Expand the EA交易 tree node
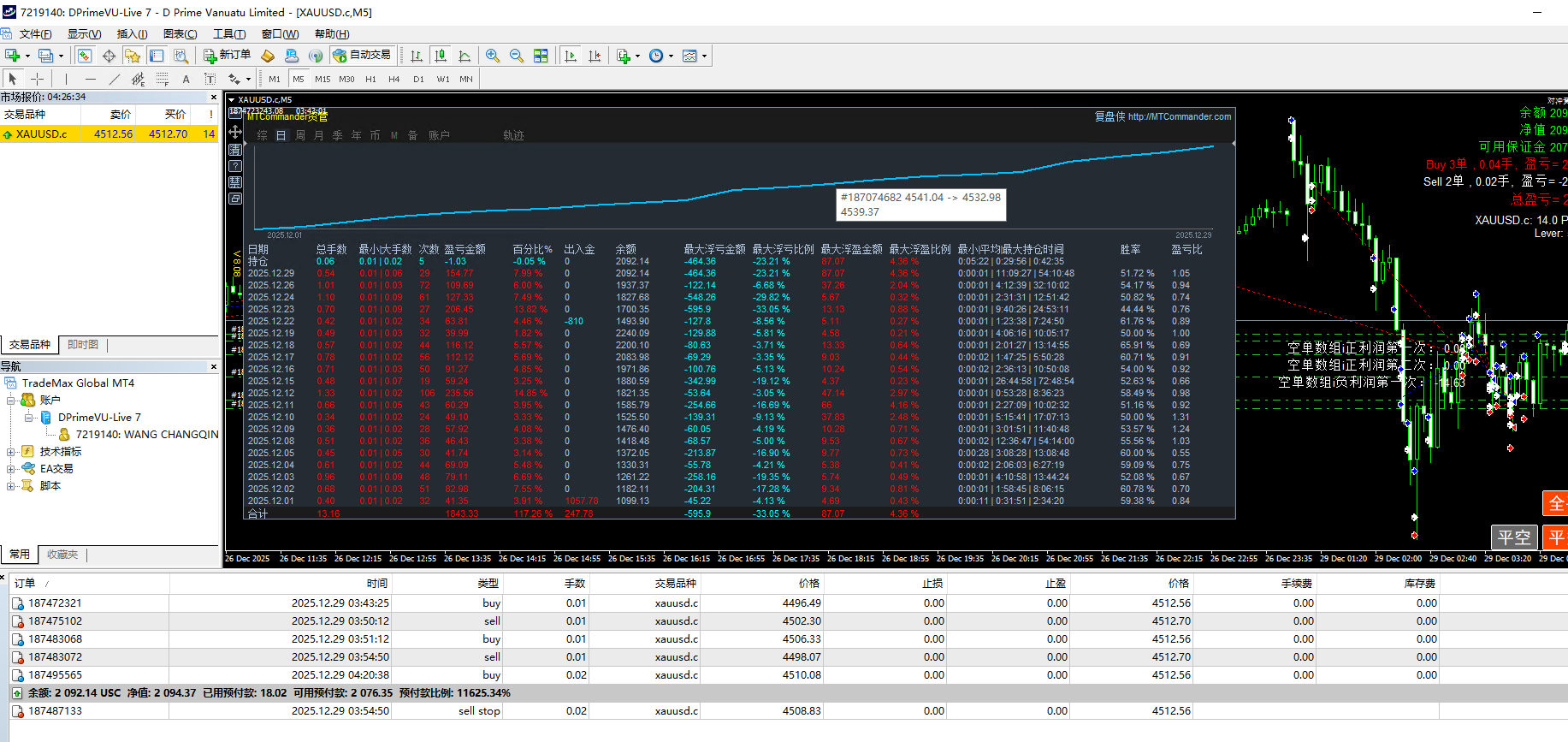The image size is (1568, 742). click(x=11, y=469)
